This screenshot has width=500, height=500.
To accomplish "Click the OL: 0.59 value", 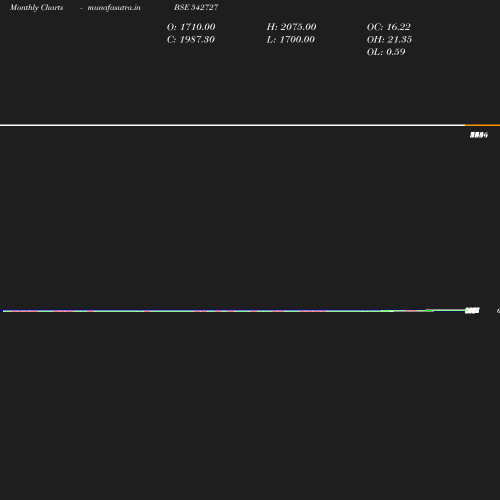I will click(386, 52).
